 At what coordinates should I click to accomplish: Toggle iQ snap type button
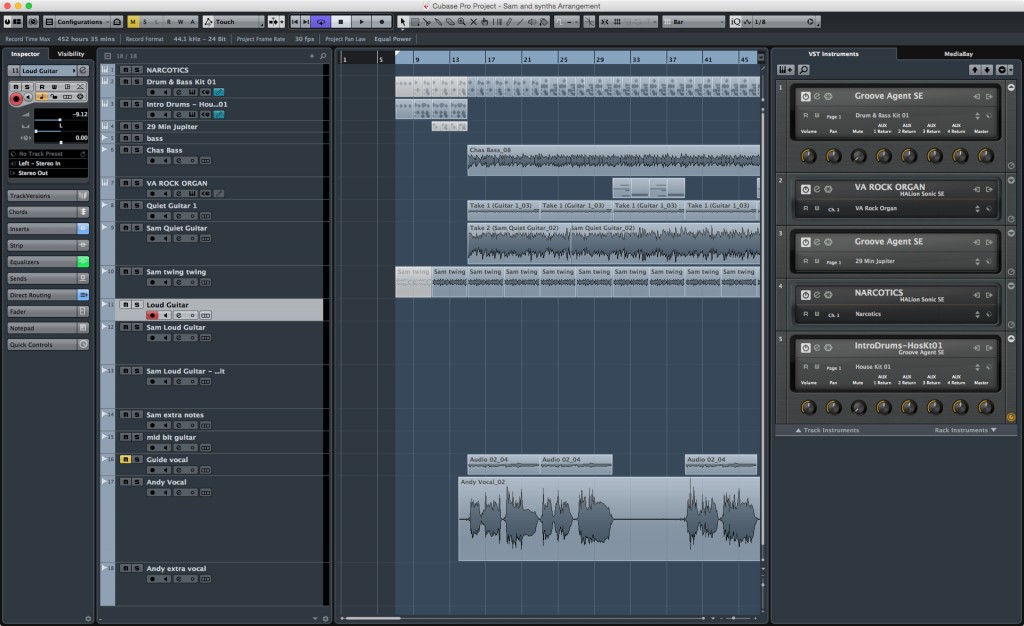[x=735, y=22]
